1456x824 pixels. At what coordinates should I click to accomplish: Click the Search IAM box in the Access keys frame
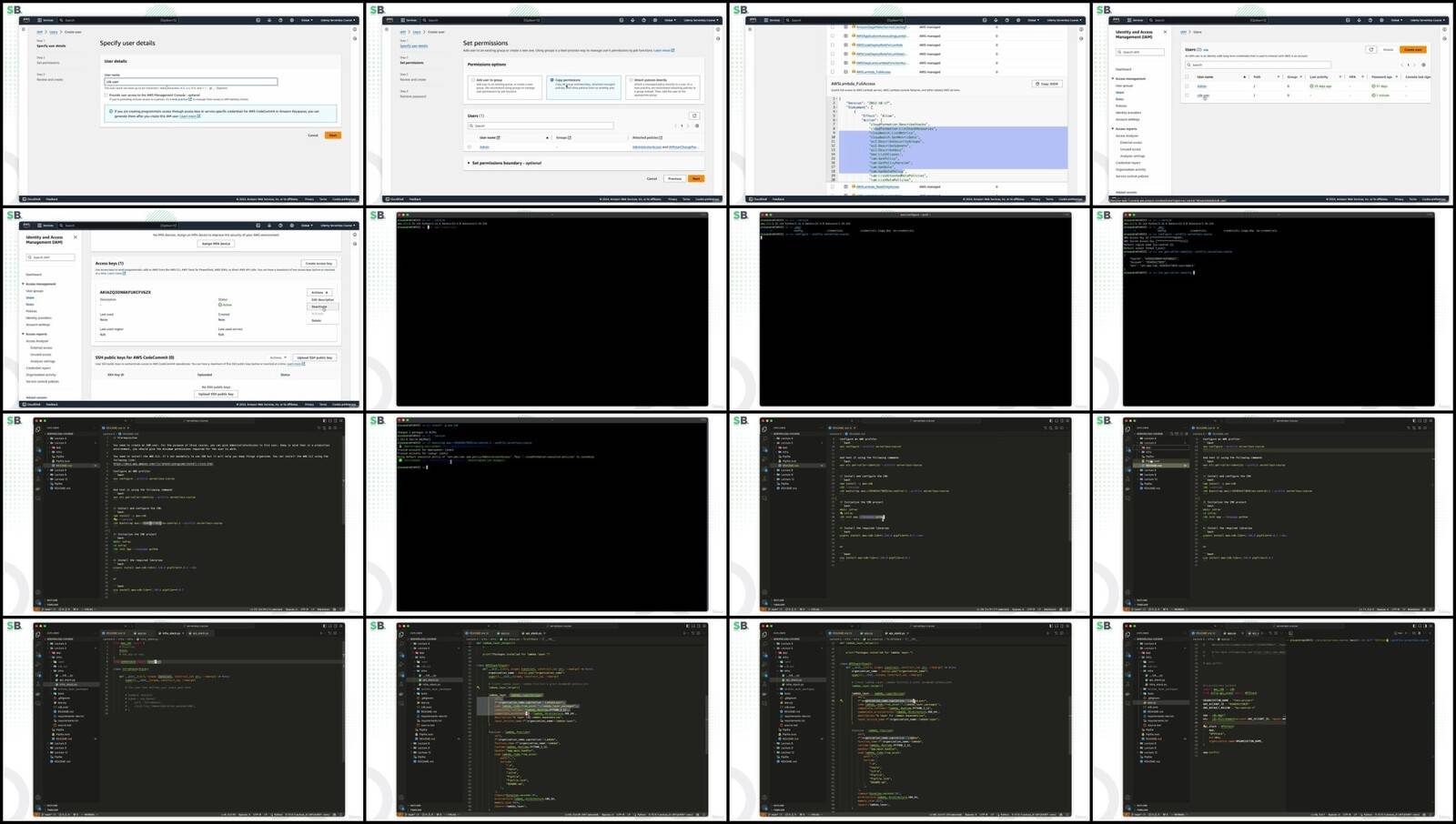(x=50, y=257)
